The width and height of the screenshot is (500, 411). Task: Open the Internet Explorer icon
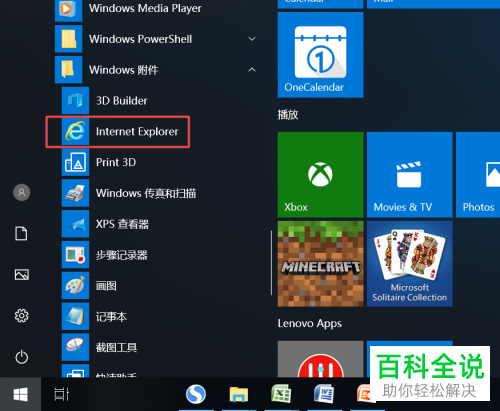[75, 131]
